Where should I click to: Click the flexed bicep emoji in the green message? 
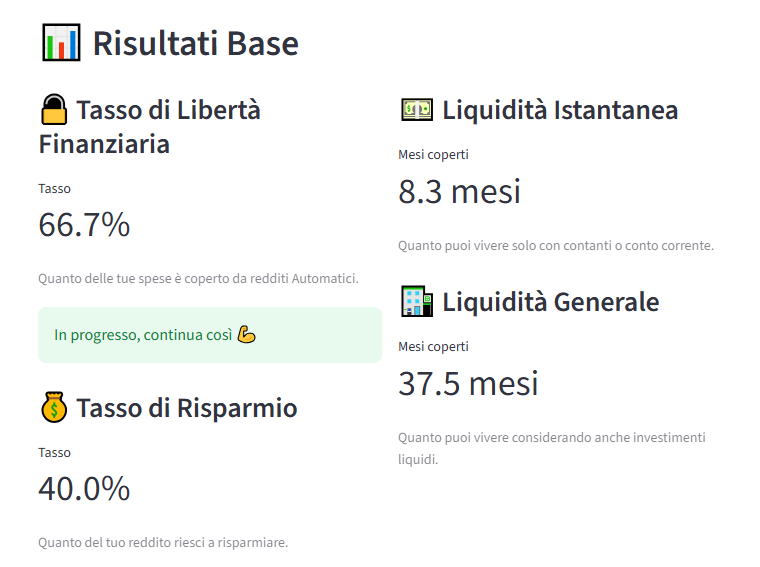pyautogui.click(x=247, y=335)
